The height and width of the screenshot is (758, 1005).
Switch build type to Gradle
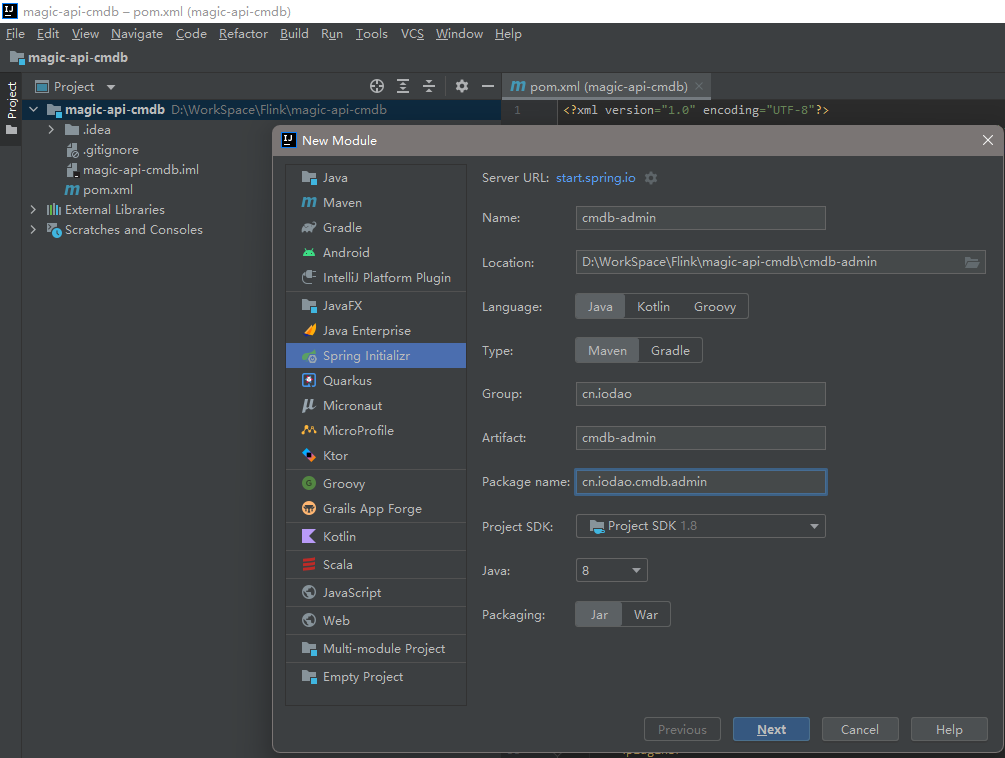coord(670,351)
